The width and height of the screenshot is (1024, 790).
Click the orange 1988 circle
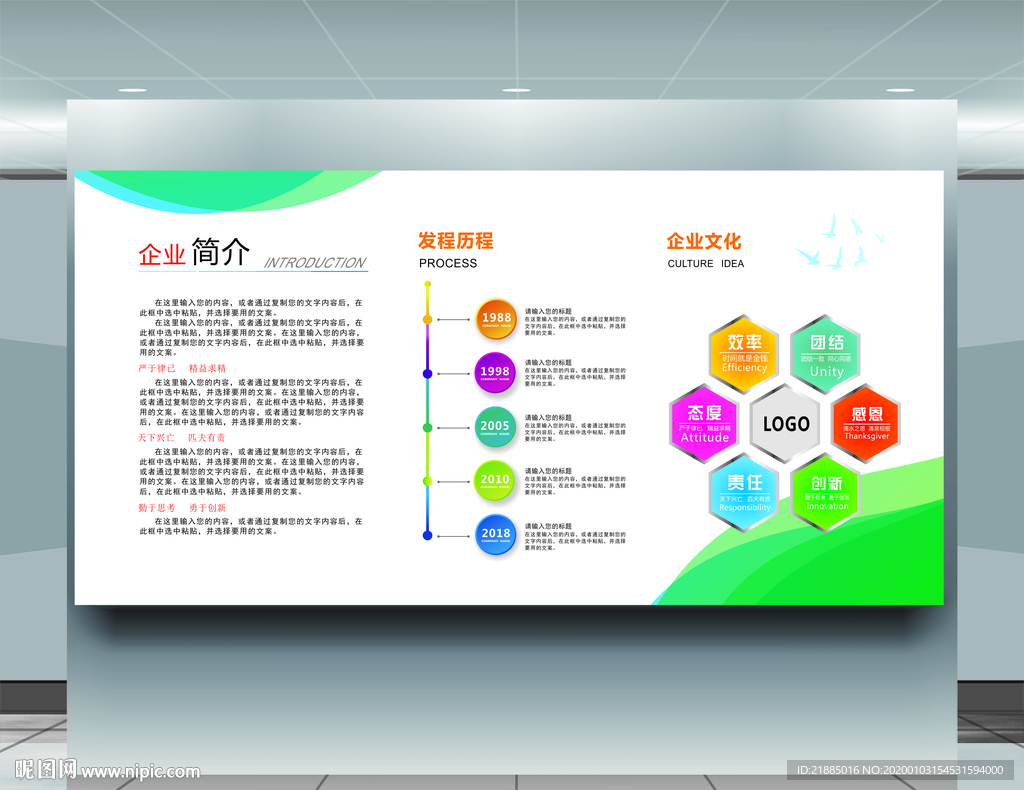point(496,319)
